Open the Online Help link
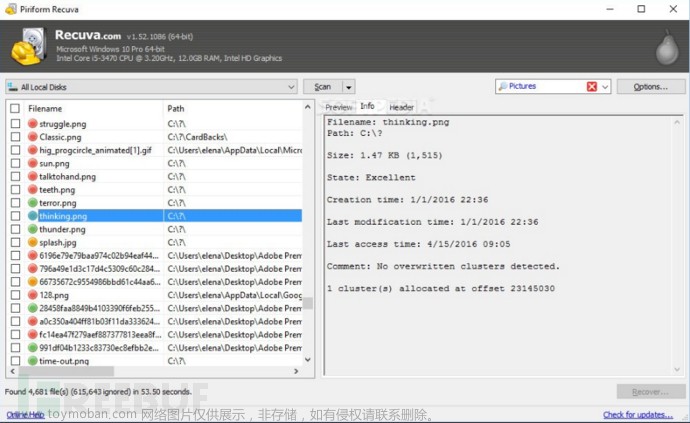The image size is (690, 423). [x=25, y=415]
